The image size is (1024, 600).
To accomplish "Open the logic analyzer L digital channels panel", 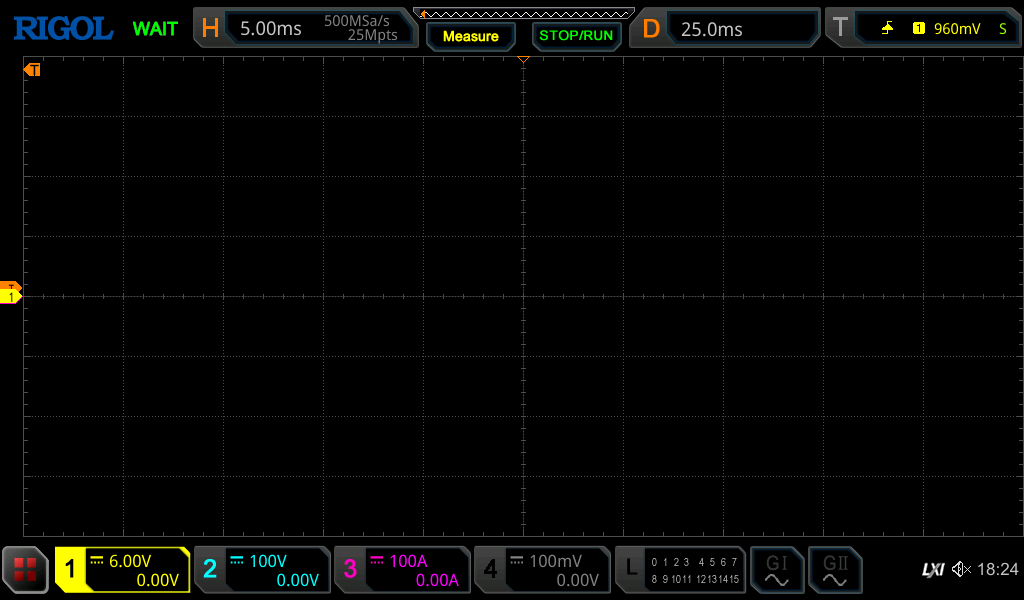I will (x=681, y=570).
